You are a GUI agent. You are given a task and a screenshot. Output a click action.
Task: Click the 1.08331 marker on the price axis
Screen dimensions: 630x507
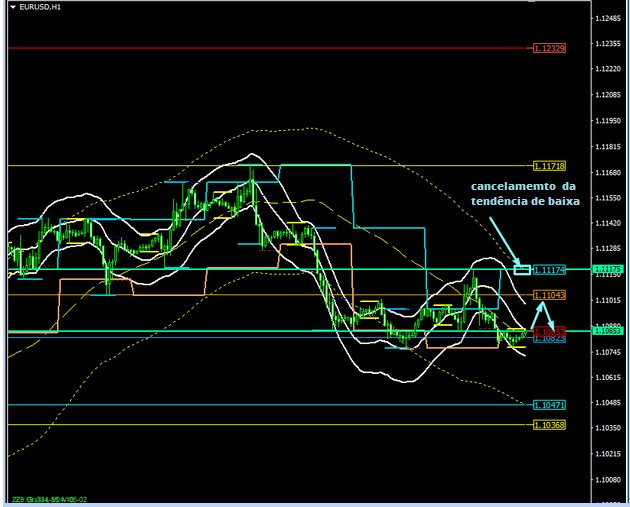pos(607,331)
